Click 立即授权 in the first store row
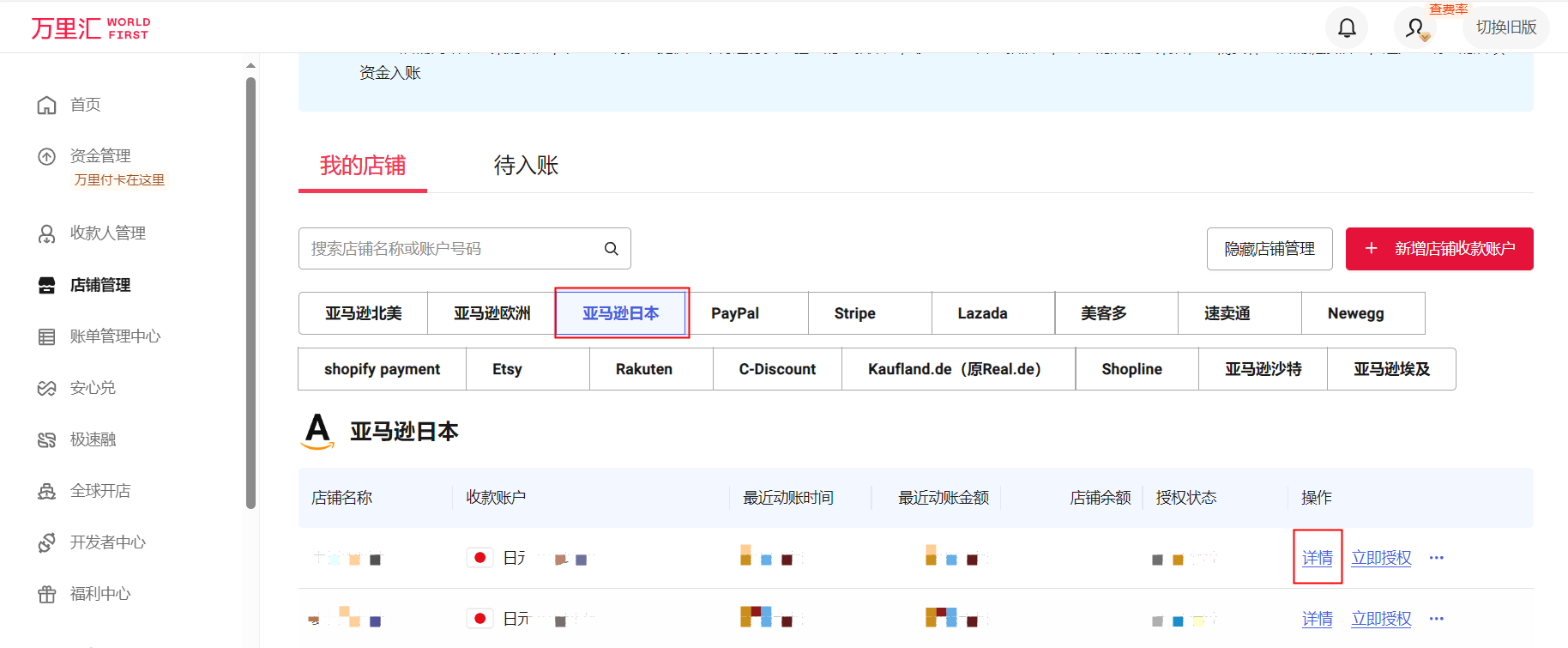The width and height of the screenshot is (1568, 648). [x=1382, y=558]
